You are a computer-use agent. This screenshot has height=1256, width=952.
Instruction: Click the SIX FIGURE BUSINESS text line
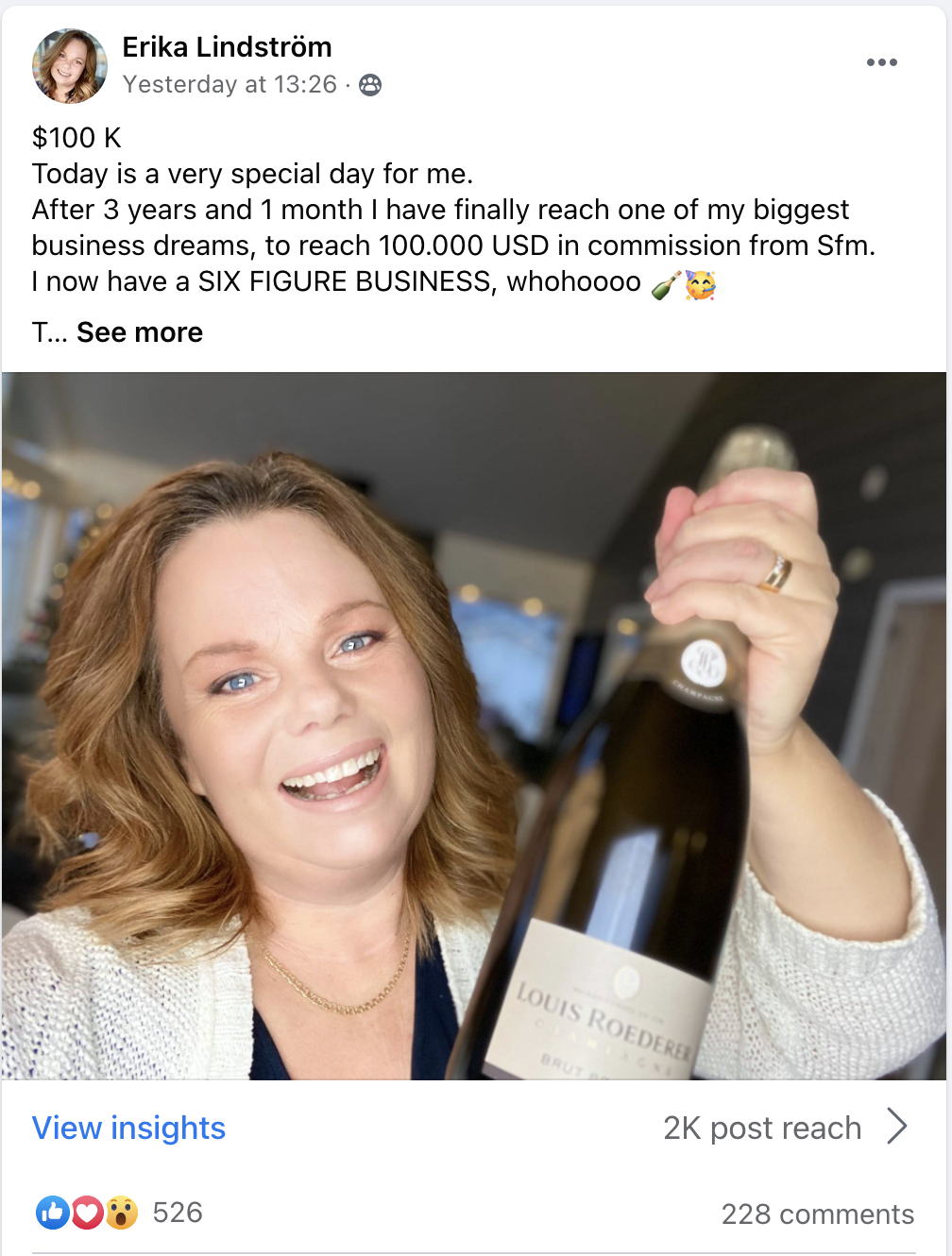pyautogui.click(x=374, y=281)
